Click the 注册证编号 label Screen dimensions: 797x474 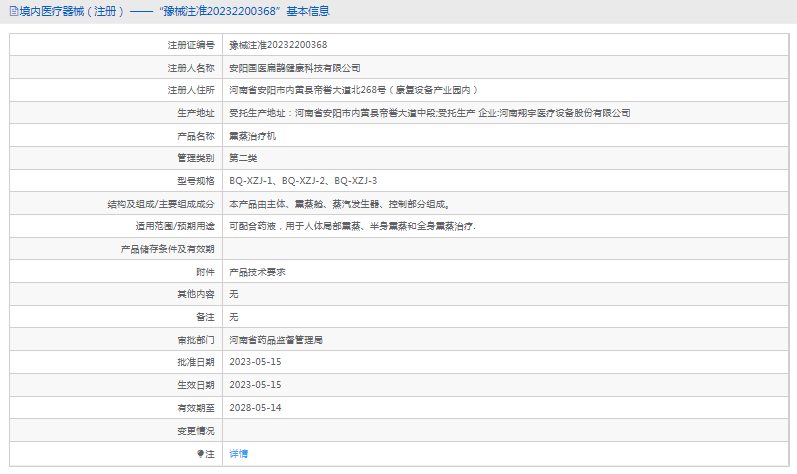point(191,45)
